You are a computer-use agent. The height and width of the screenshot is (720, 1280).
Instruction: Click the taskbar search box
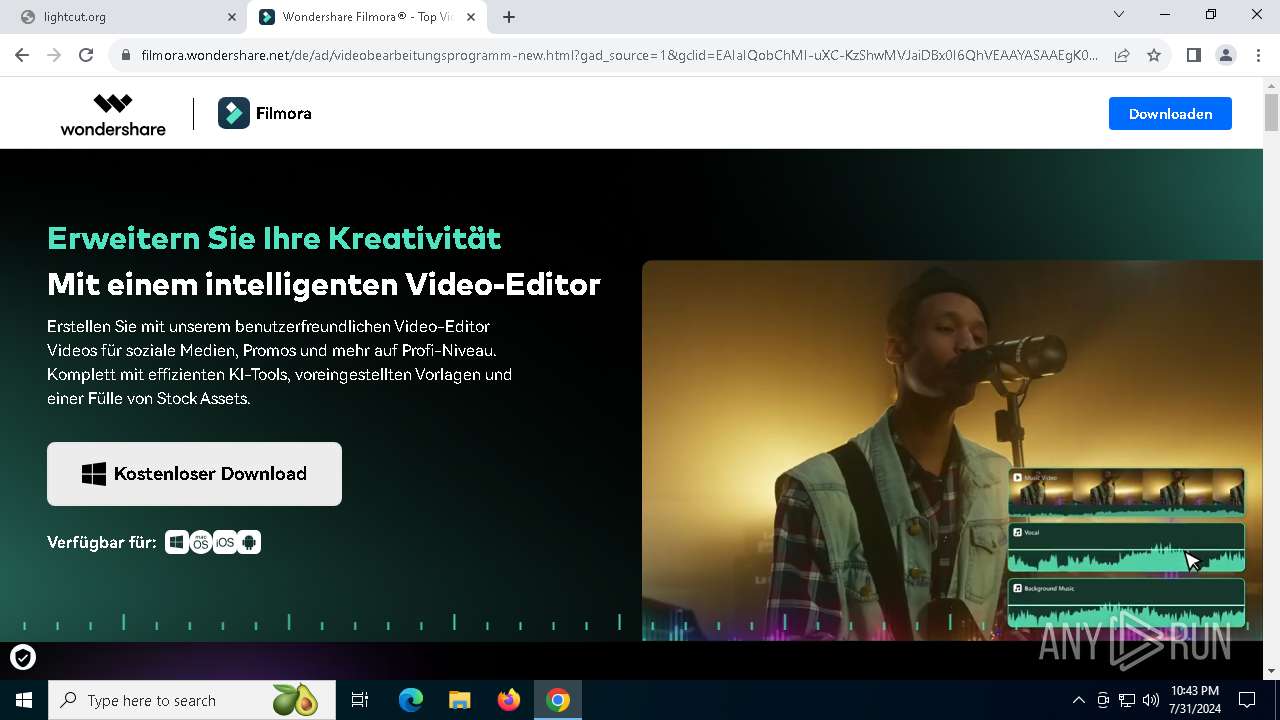[x=192, y=700]
